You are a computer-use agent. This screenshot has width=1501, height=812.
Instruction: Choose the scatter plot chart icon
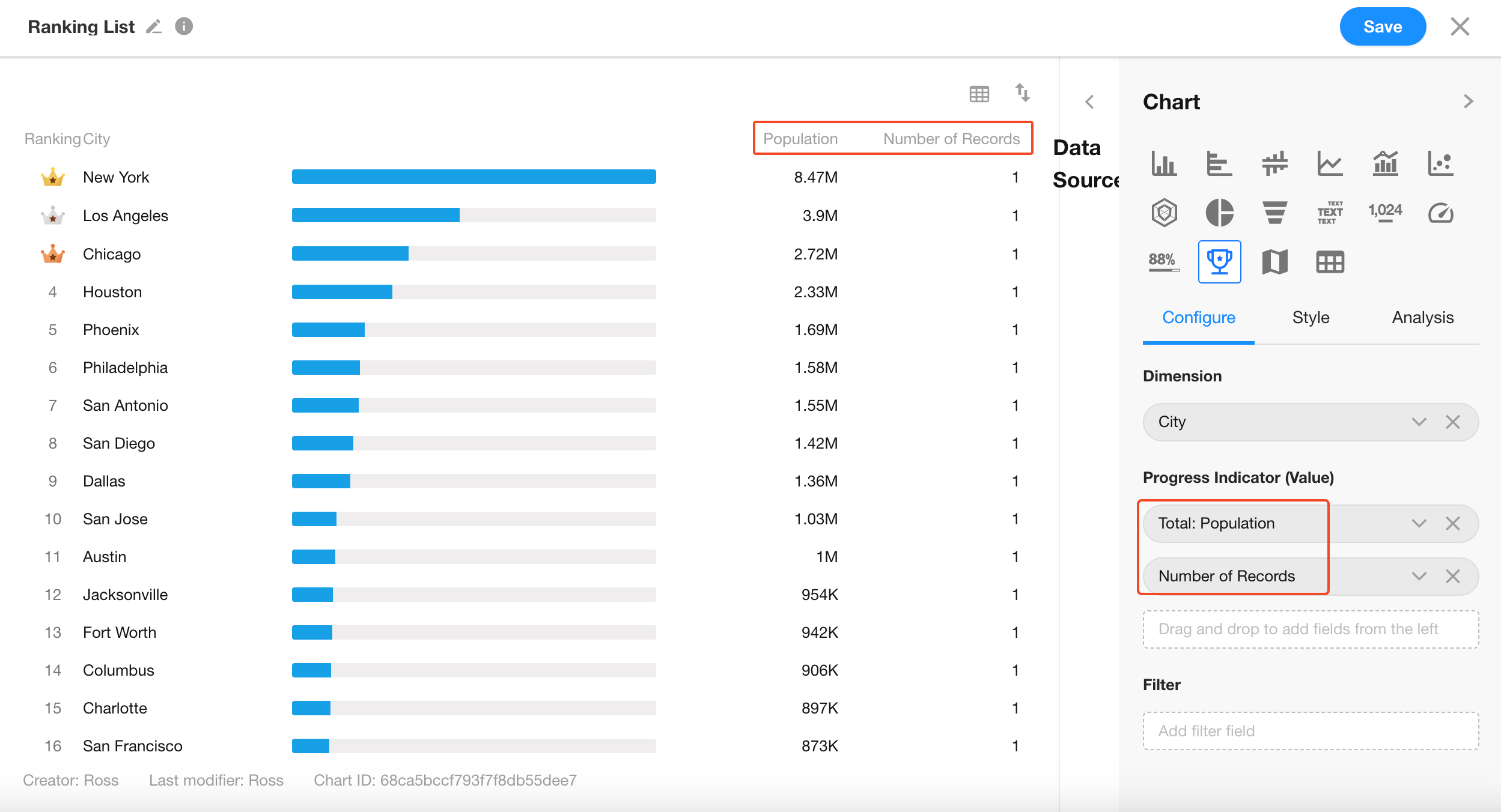[1440, 163]
